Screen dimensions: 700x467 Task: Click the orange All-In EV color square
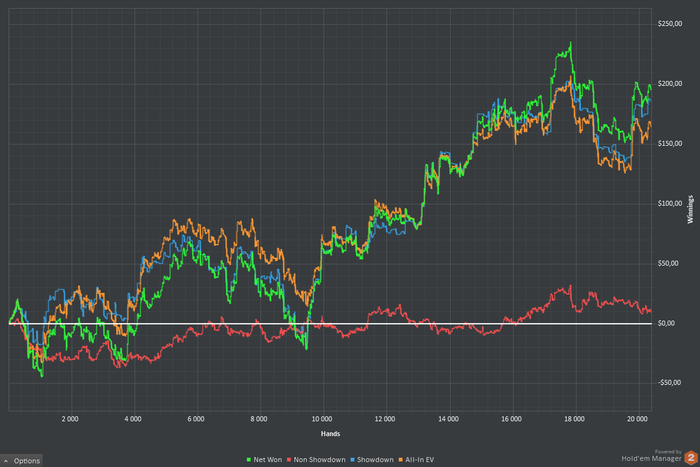[x=400, y=460]
